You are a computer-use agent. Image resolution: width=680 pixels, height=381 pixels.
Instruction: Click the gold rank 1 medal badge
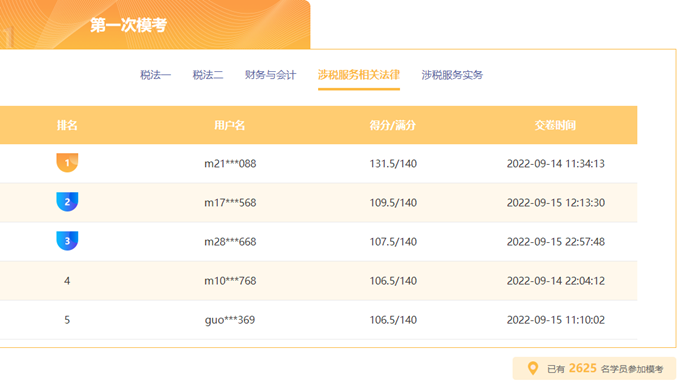(x=67, y=163)
